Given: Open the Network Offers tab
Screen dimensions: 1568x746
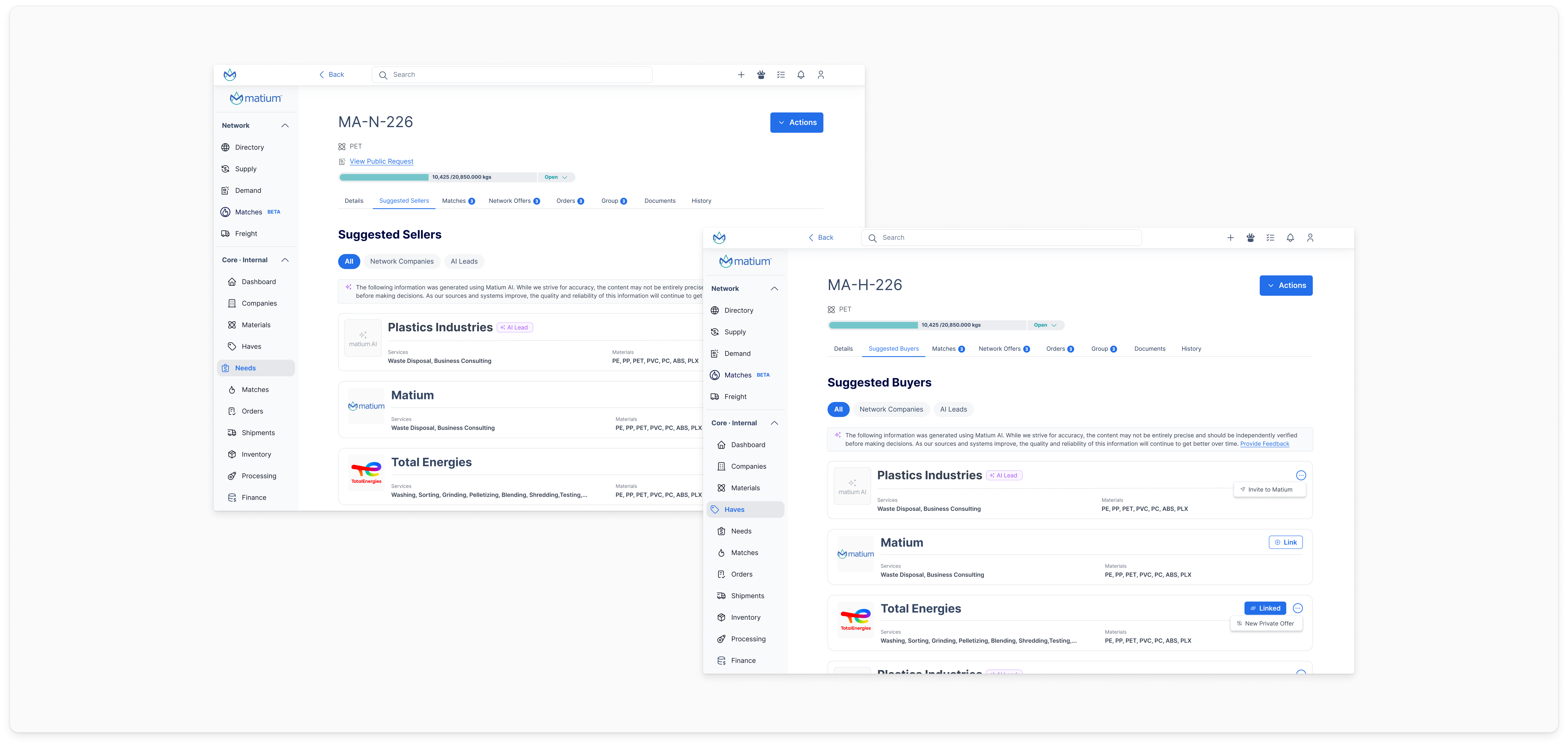Looking at the screenshot, I should 1001,348.
